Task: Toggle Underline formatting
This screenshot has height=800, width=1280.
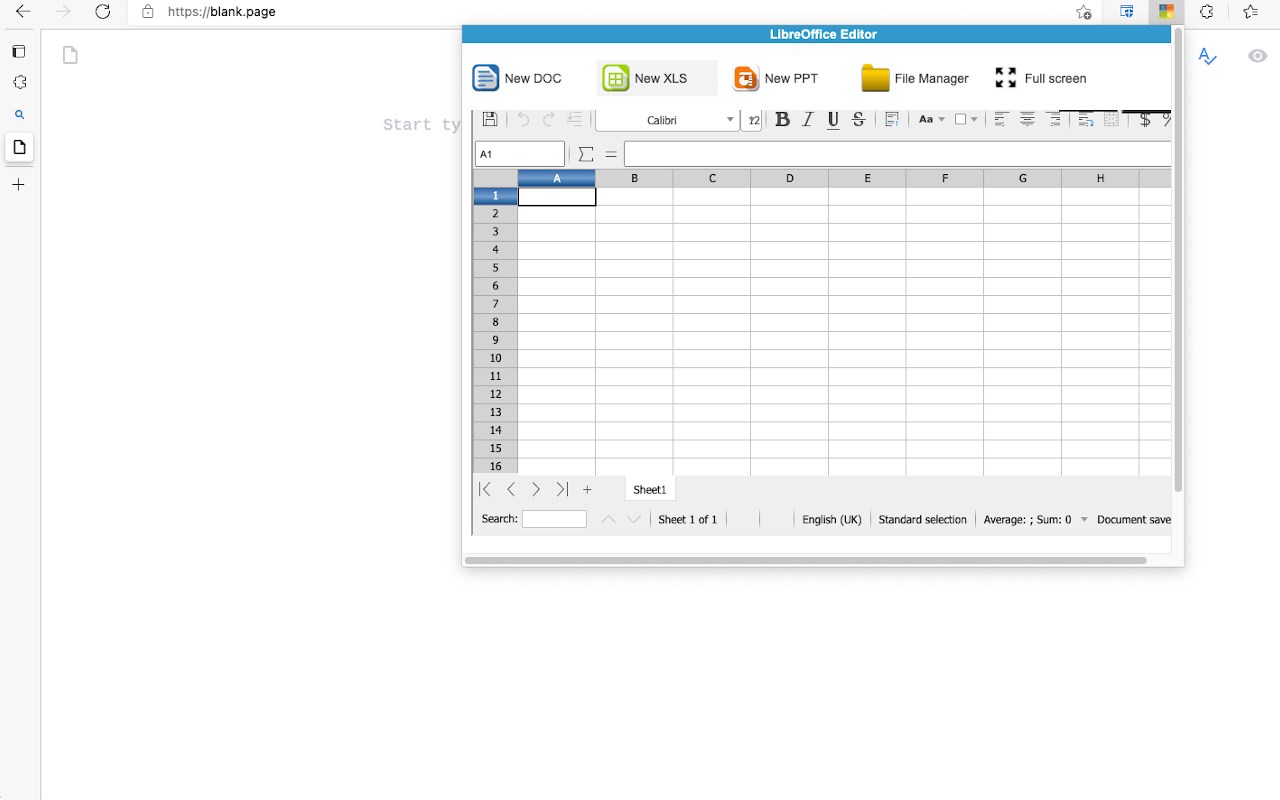Action: point(833,120)
